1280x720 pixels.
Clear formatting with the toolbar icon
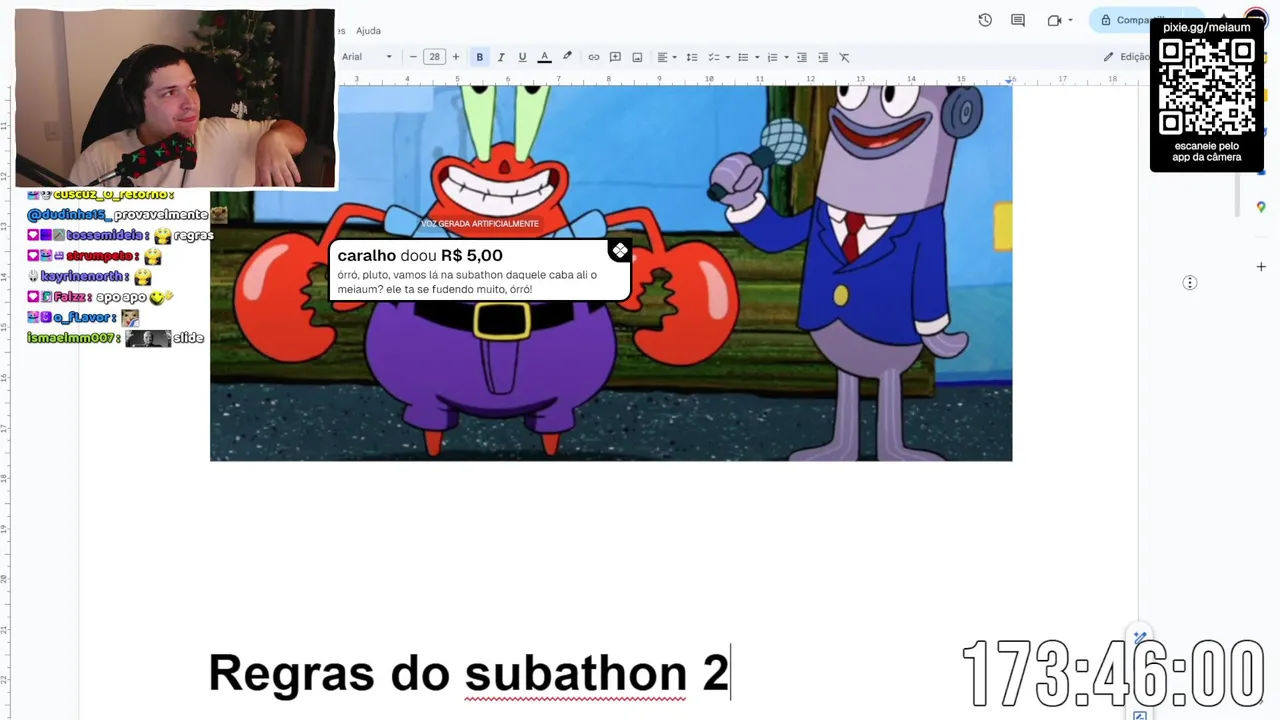[844, 57]
